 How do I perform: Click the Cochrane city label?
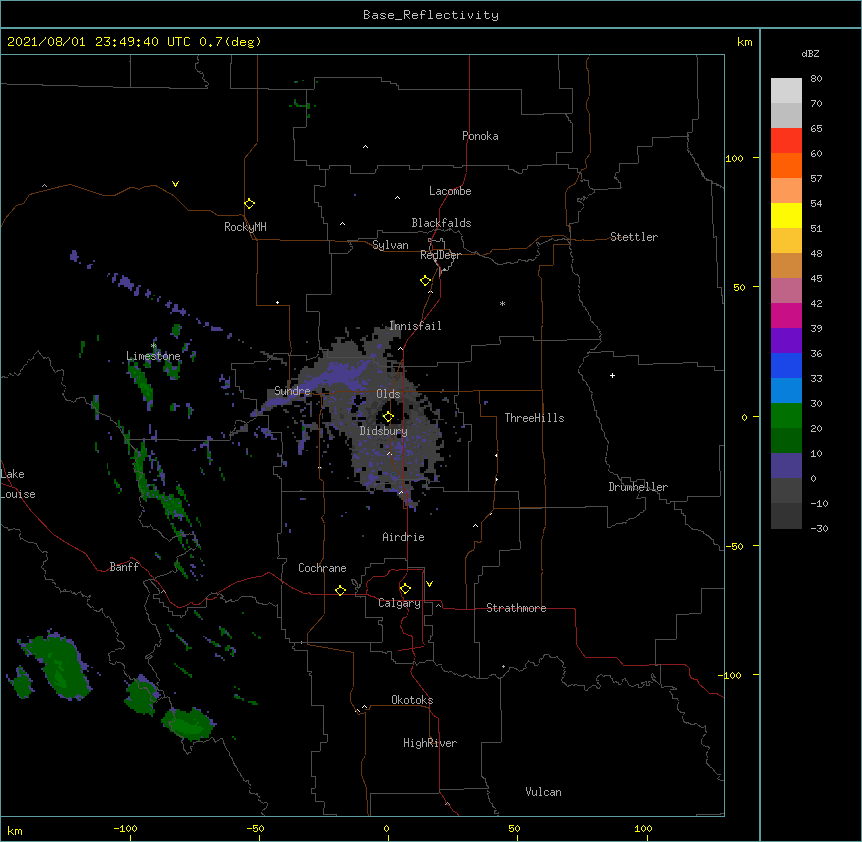click(322, 568)
